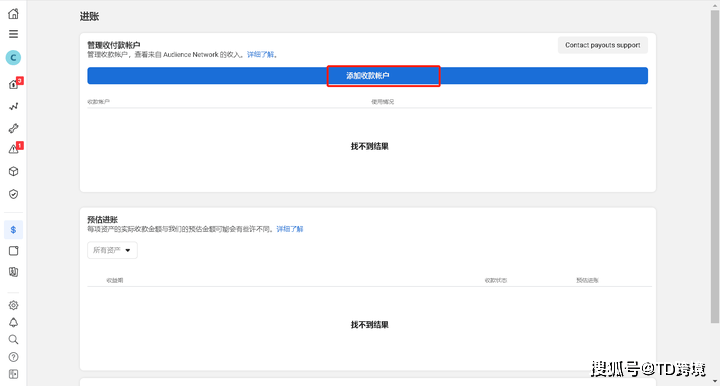This screenshot has width=720, height=386.
Task: Open the square note icon in sidebar
Action: 13,251
